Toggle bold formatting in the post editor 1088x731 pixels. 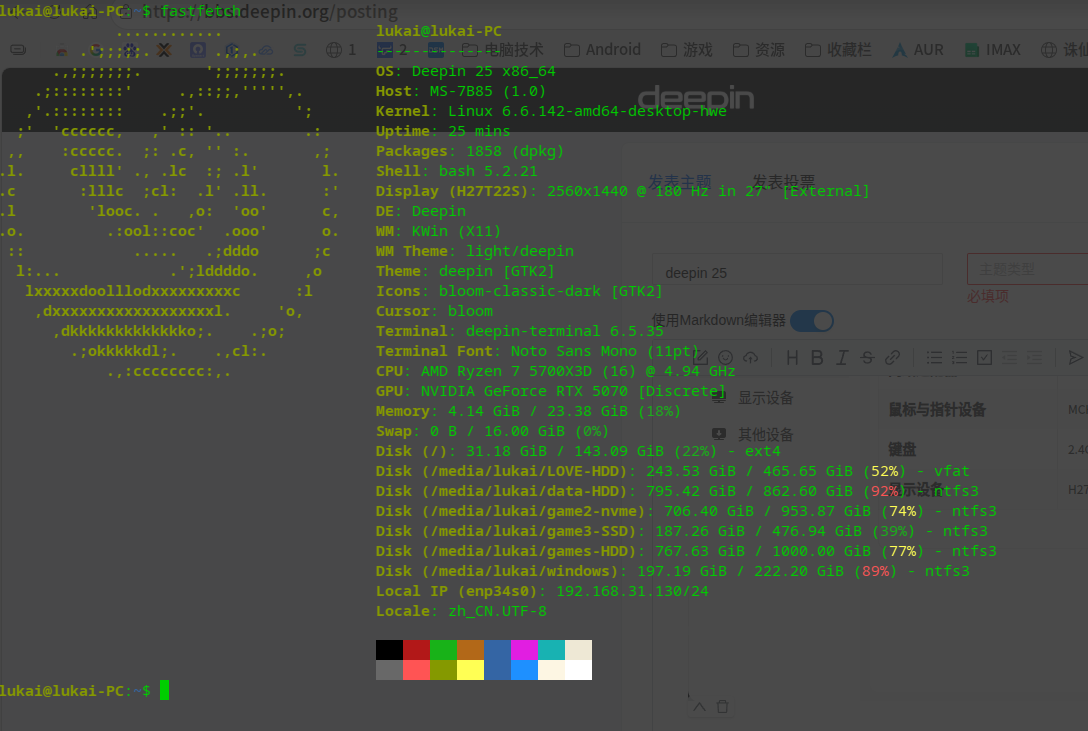[817, 357]
